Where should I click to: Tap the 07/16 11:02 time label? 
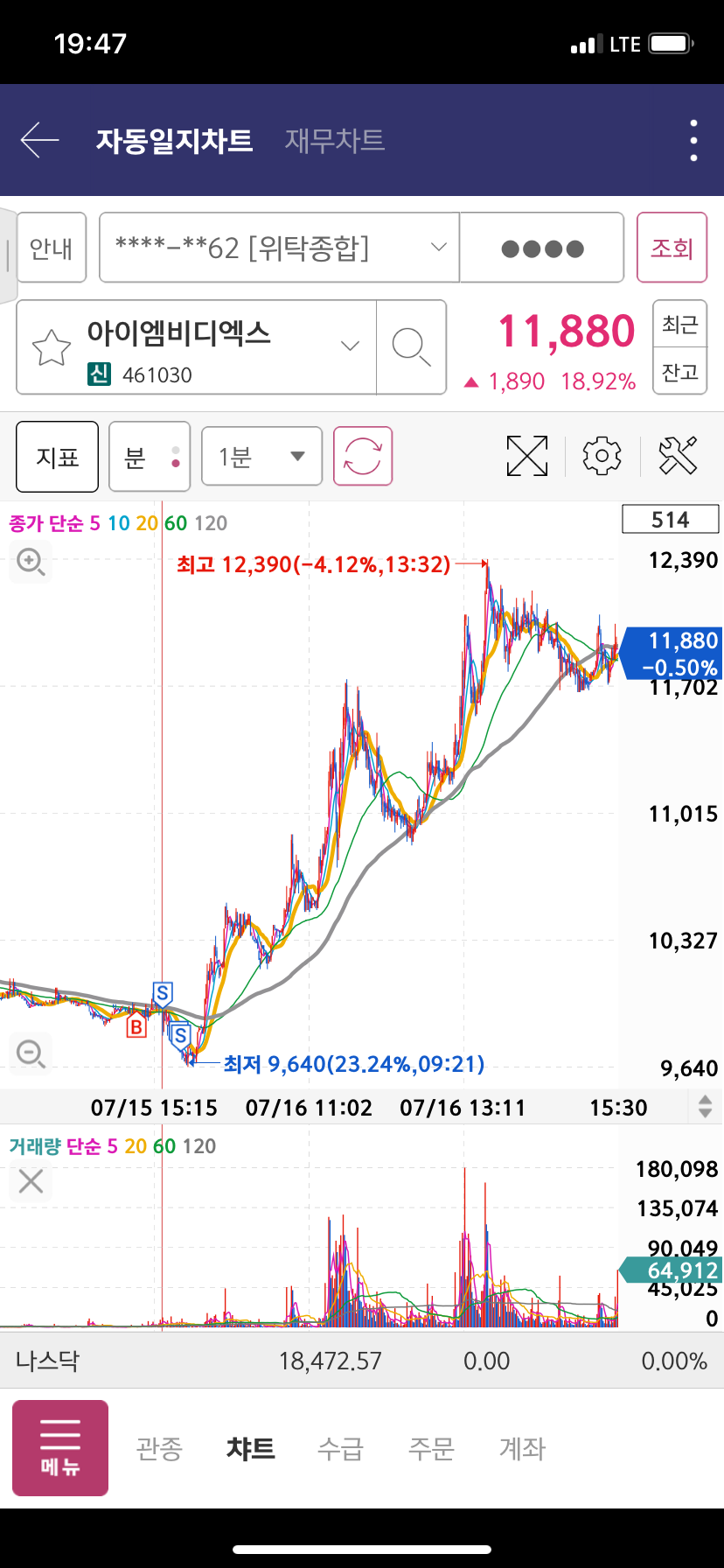click(x=309, y=1108)
